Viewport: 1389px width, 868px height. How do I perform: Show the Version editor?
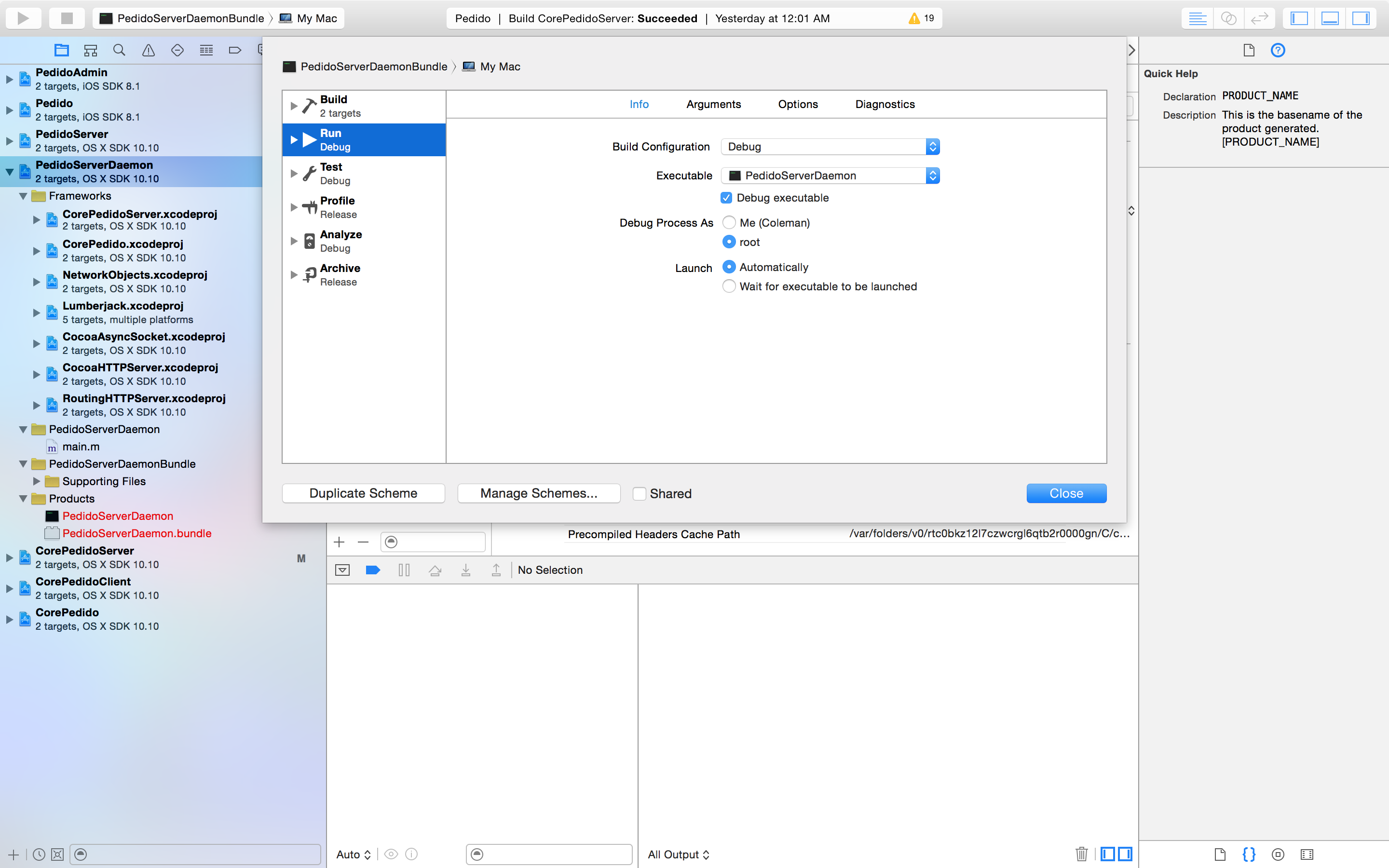pos(1259,18)
